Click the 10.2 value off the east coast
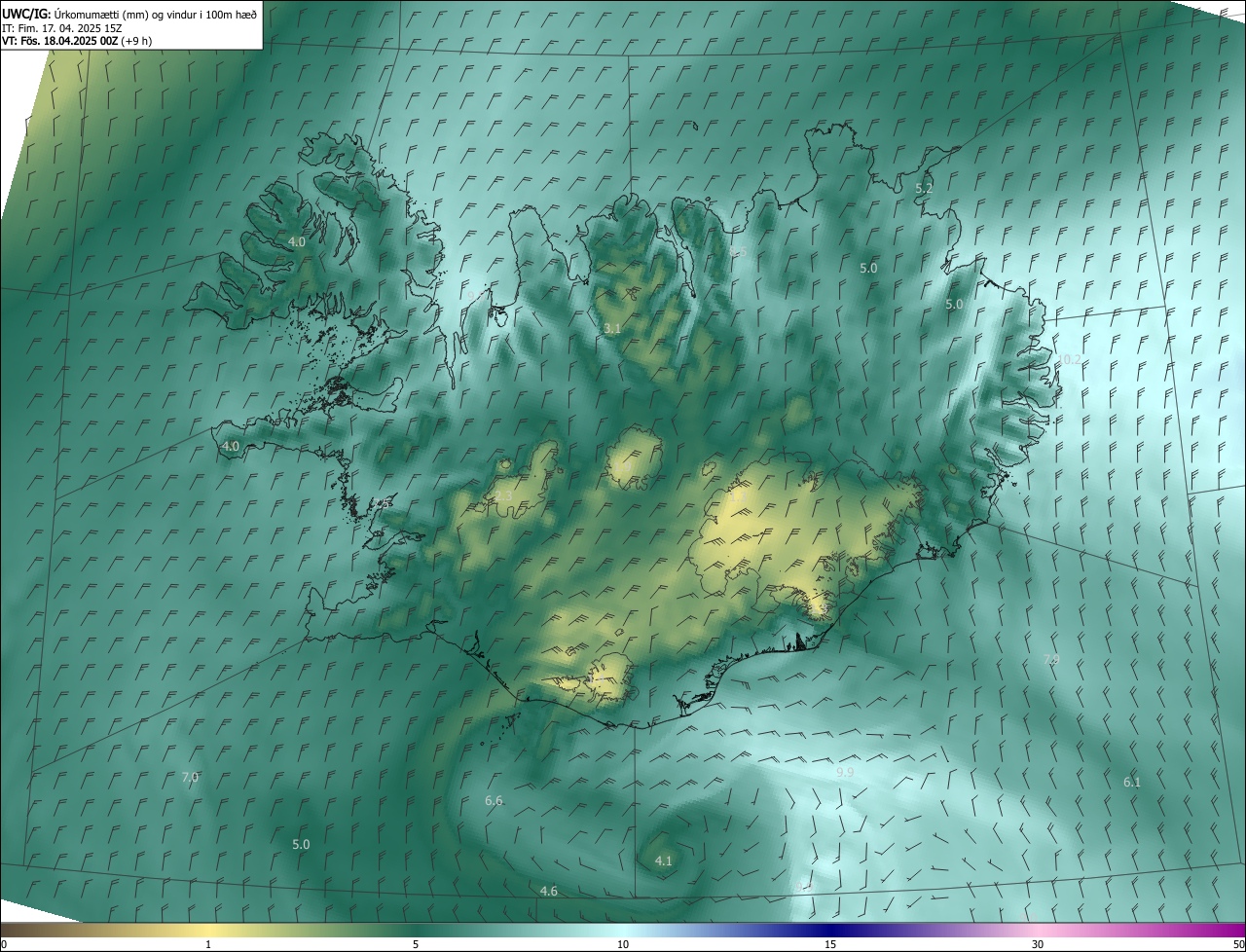This screenshot has width=1246, height=952. (x=1069, y=359)
